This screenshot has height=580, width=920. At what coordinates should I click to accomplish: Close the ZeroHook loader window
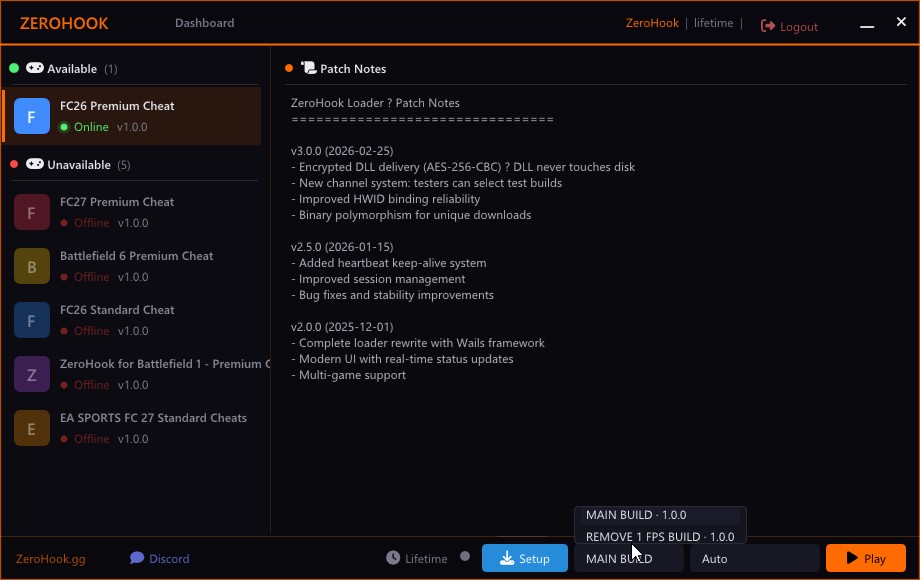click(901, 22)
